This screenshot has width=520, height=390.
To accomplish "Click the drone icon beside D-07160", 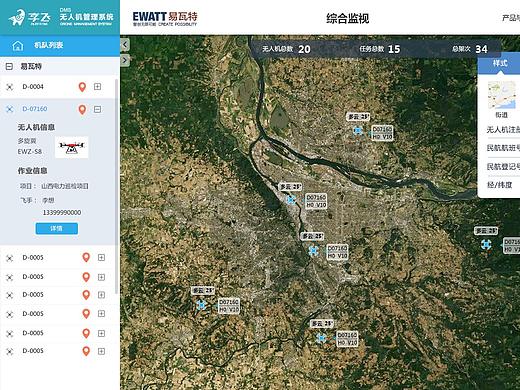I will pyautogui.click(x=10, y=109).
